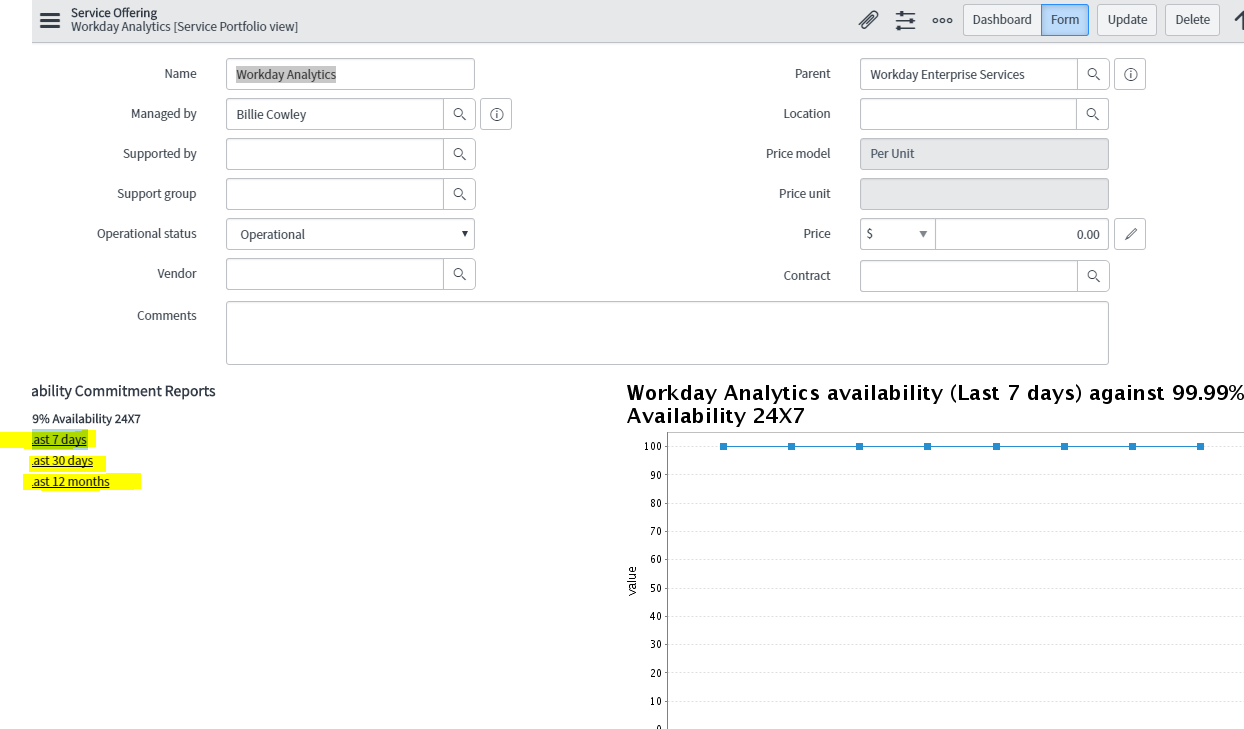Click the Managed by field

coord(335,114)
